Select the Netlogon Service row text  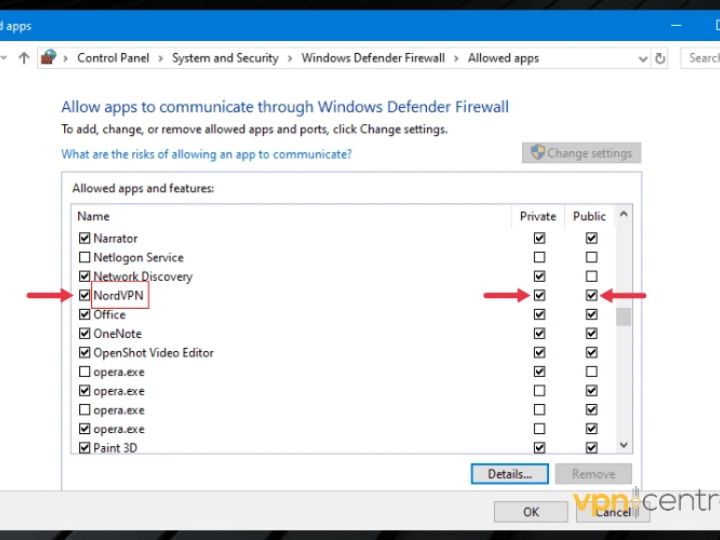point(138,257)
